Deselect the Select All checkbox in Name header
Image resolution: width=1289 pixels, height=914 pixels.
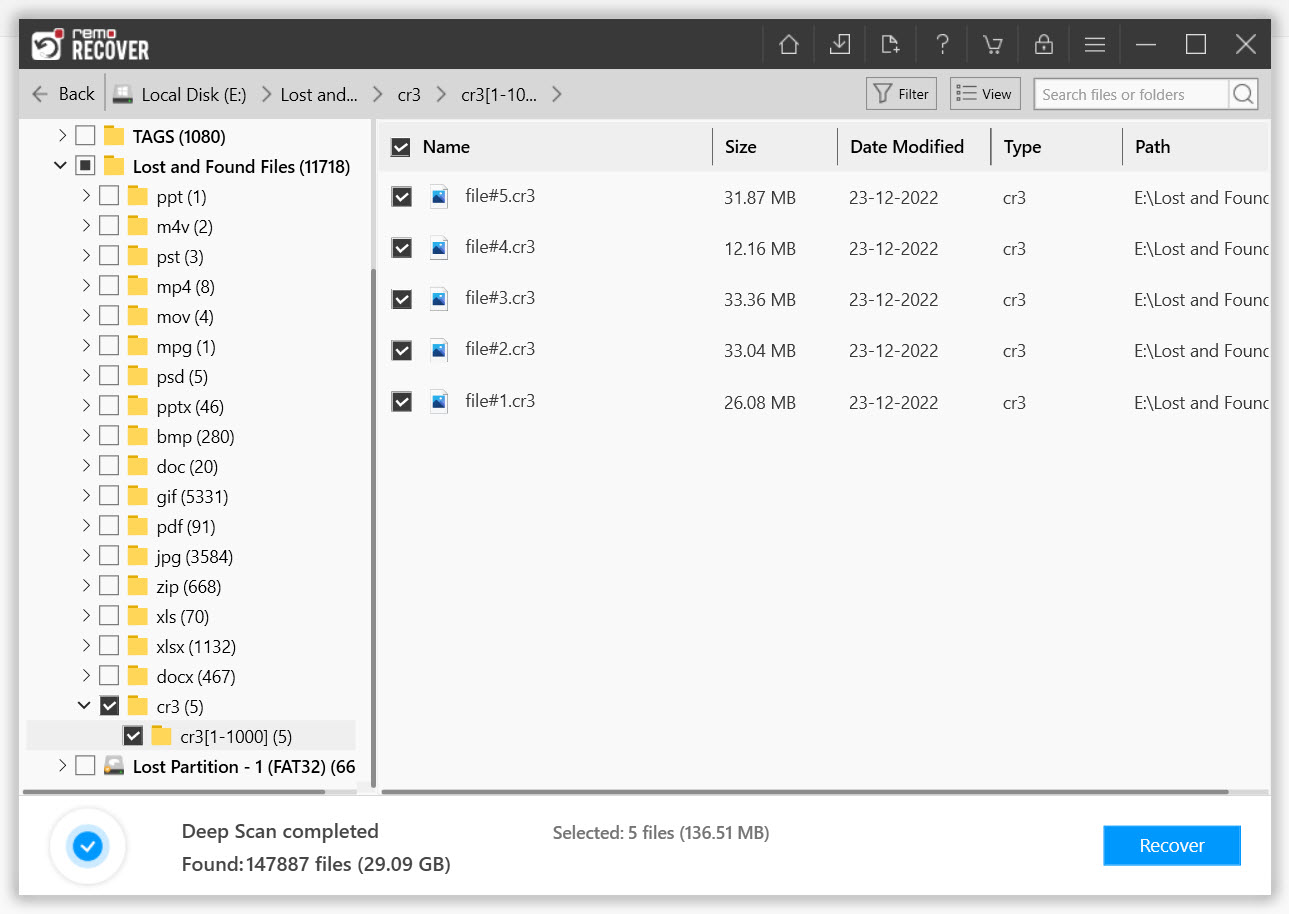click(401, 146)
